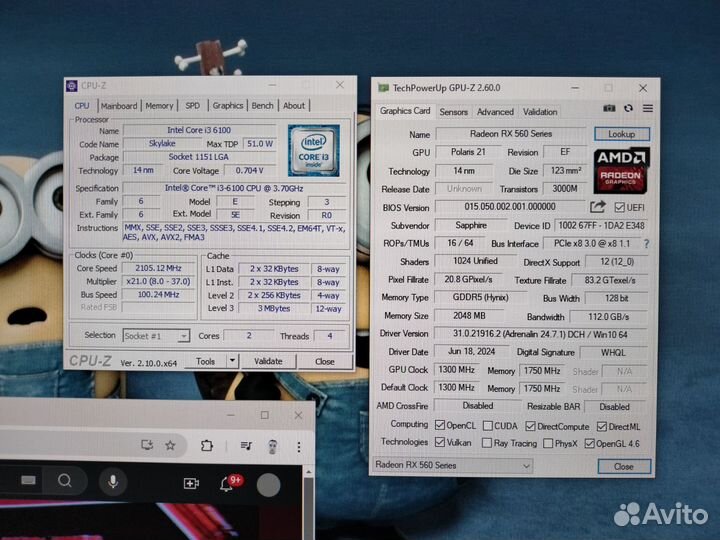The image size is (720, 540).
Task: Toggle the PhysX checkbox
Action: 548,444
